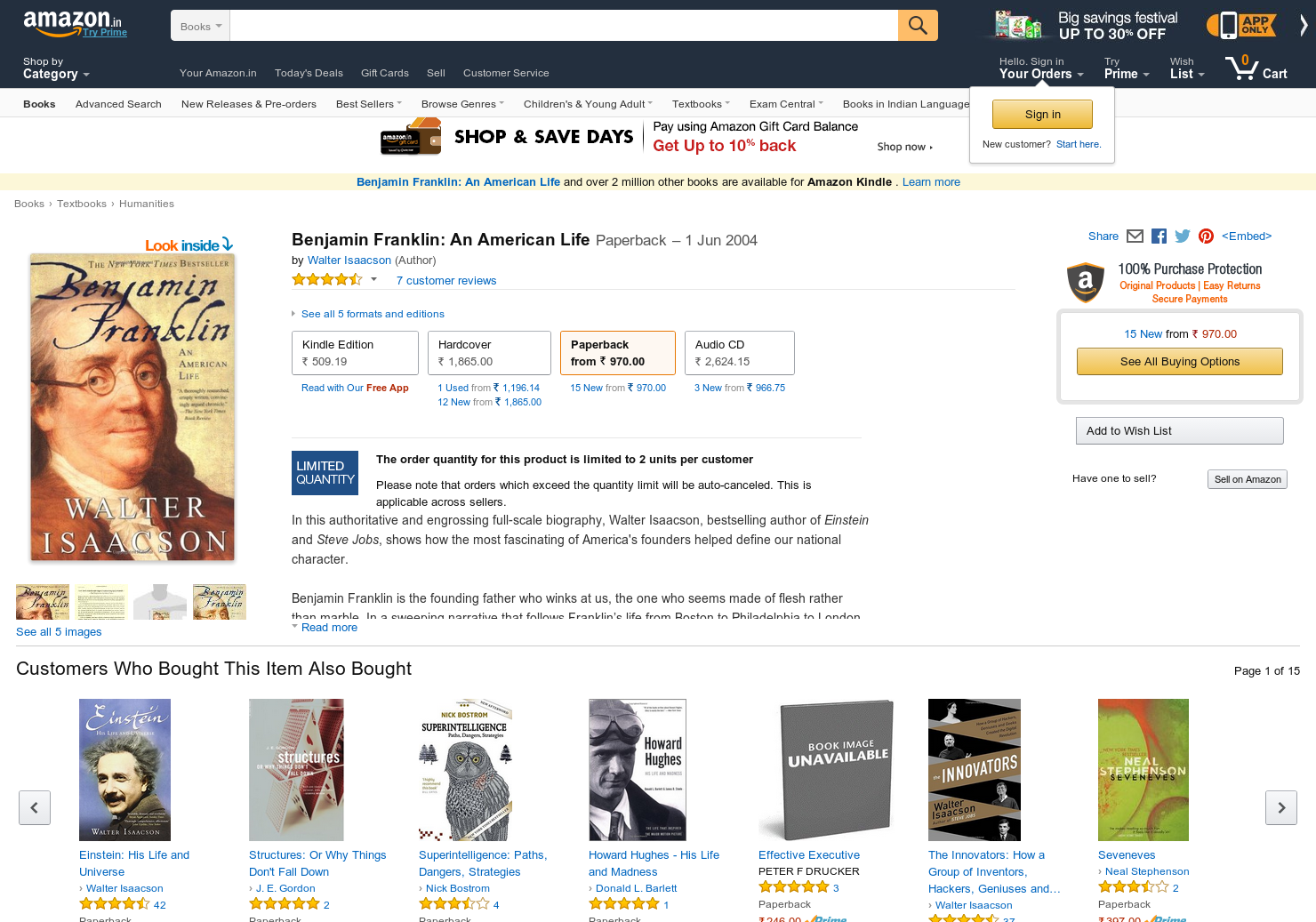This screenshot has height=922, width=1316.
Task: Expand the star rating breakdown arrow
Action: pos(373,279)
